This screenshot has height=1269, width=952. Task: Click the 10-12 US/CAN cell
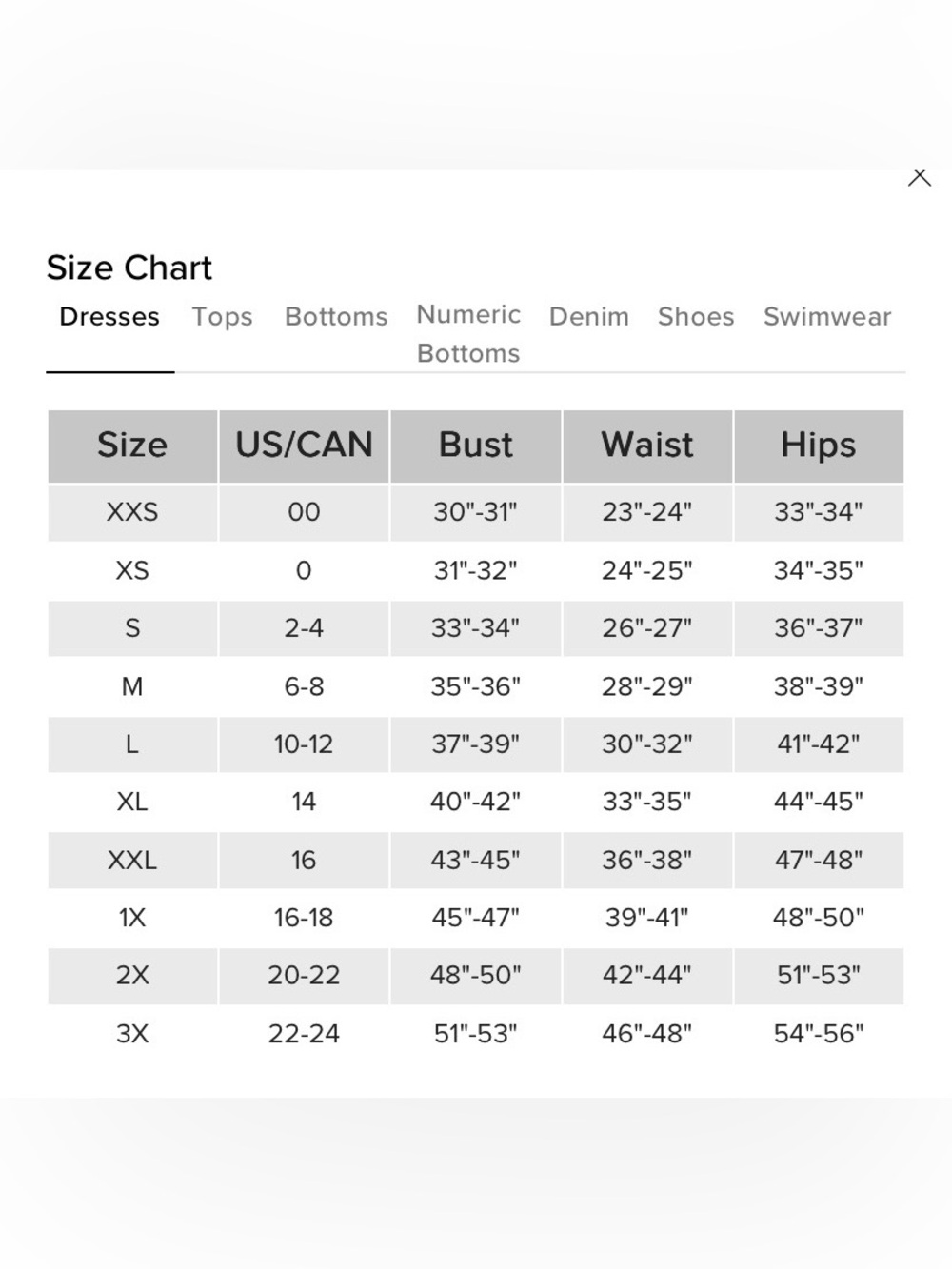(x=304, y=744)
